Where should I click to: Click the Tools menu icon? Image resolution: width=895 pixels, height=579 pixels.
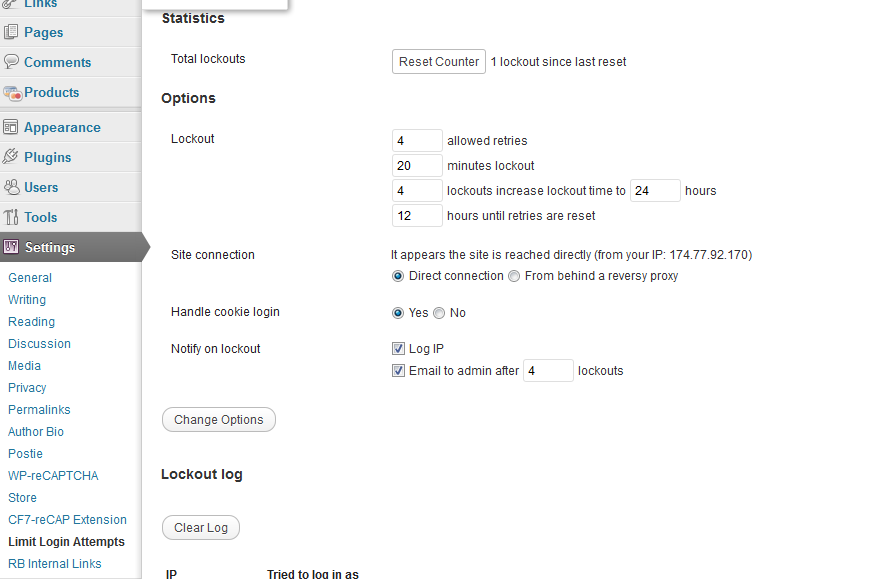point(11,217)
